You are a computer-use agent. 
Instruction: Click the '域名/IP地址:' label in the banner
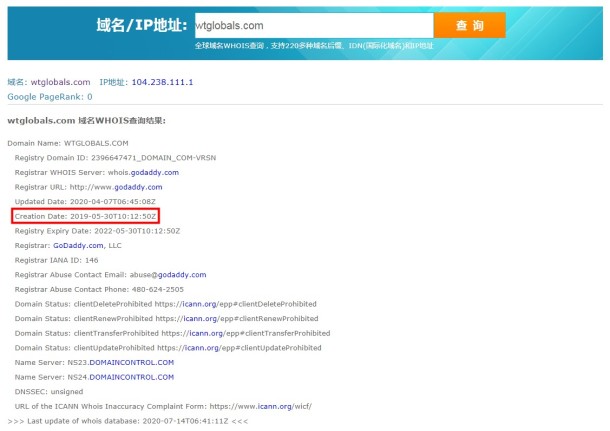click(142, 25)
